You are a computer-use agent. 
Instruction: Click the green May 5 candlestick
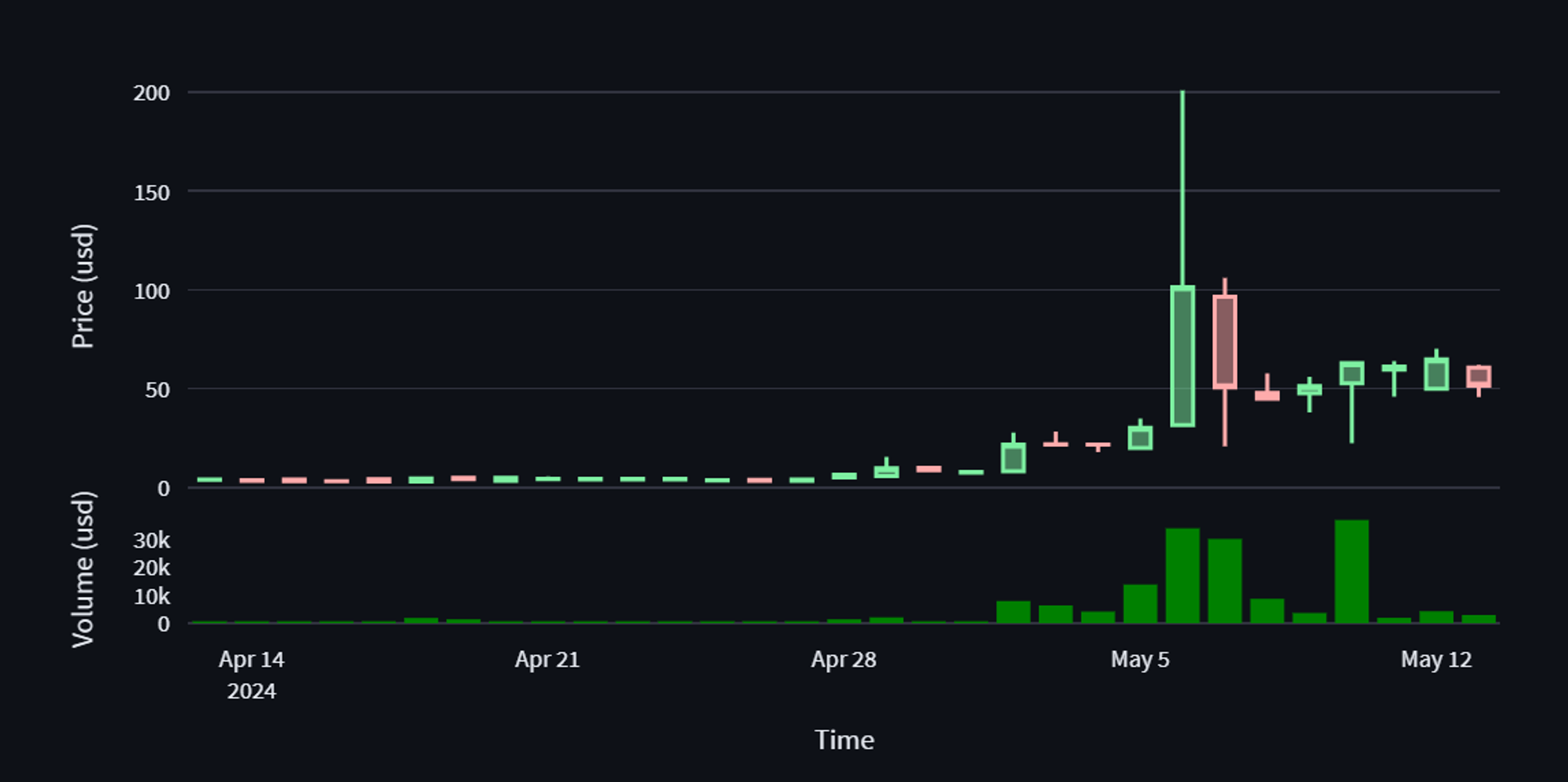click(x=1140, y=436)
